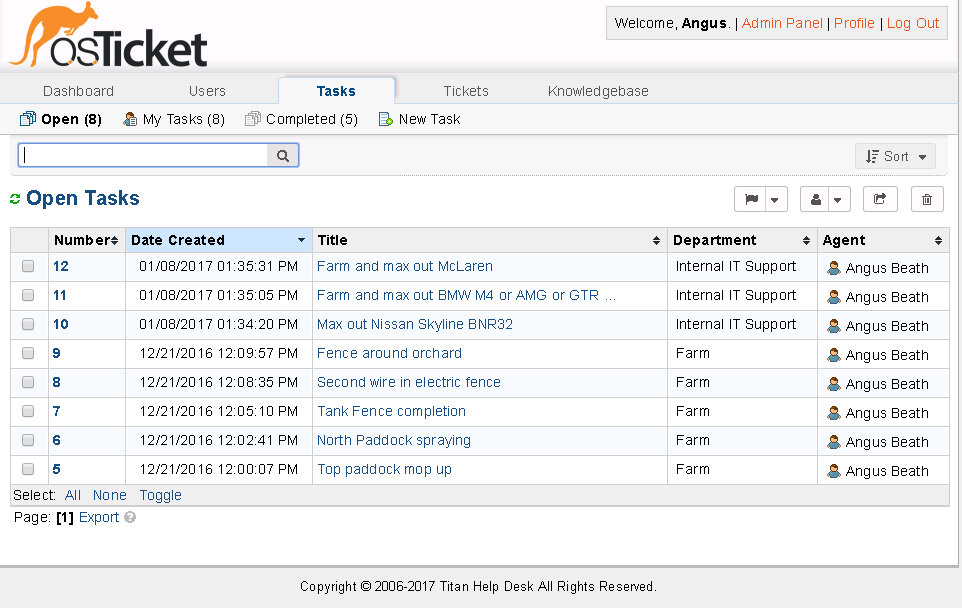Delete selected tasks using the trash icon

(x=926, y=199)
